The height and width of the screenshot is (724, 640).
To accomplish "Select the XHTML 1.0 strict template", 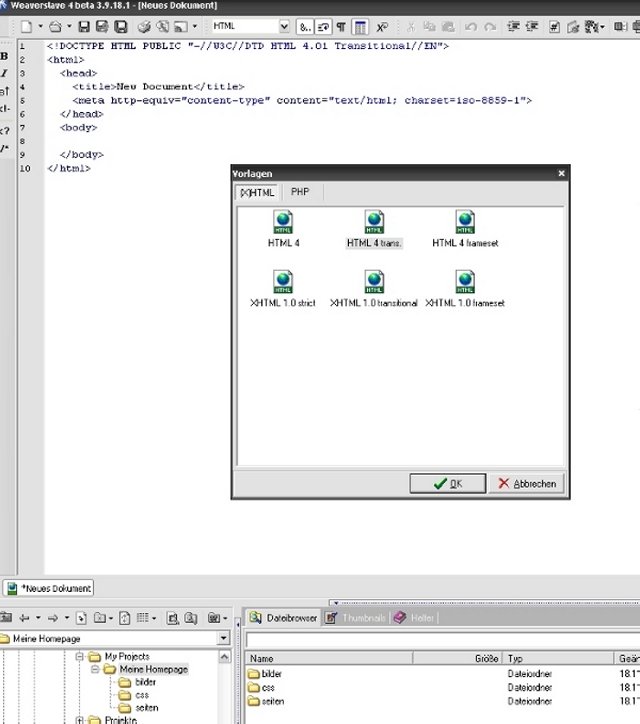I will click(x=283, y=289).
